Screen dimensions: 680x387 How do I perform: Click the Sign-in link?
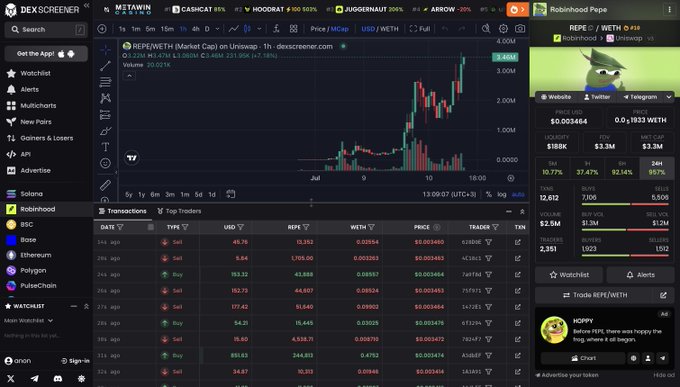[75, 361]
